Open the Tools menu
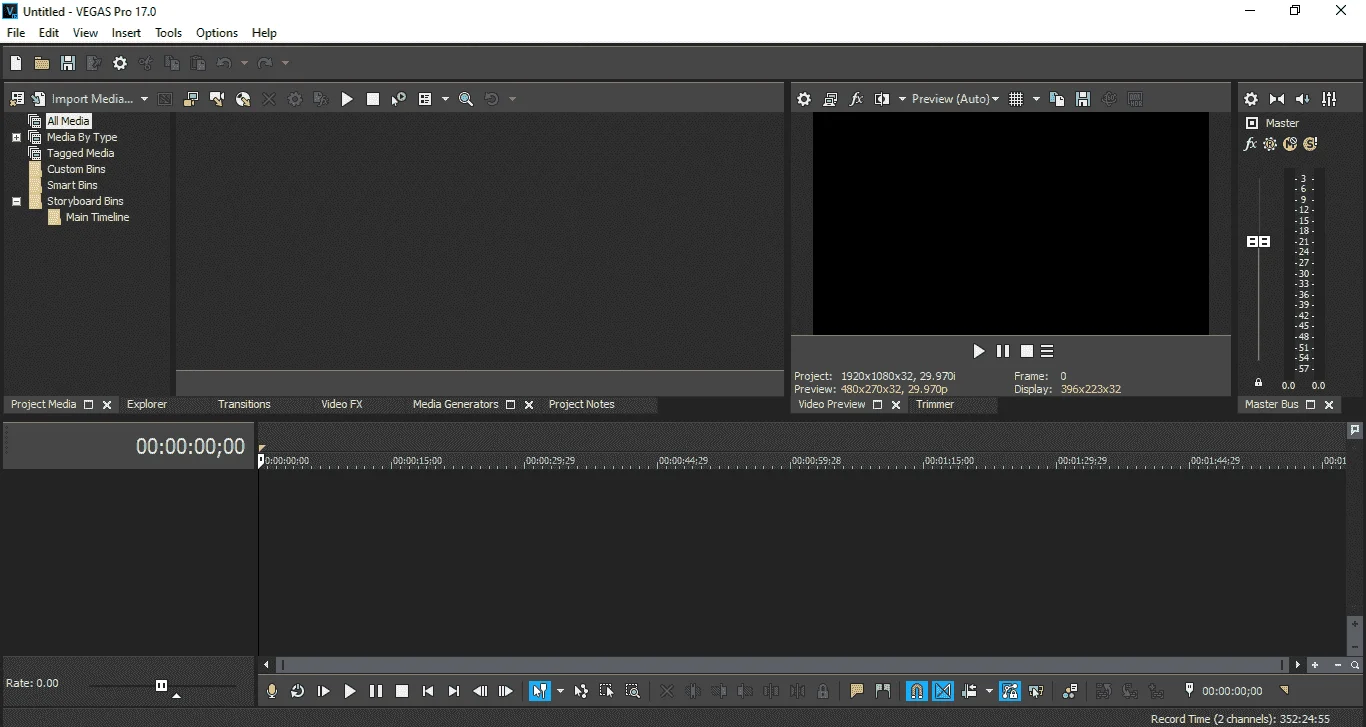The width and height of the screenshot is (1366, 727). (168, 33)
